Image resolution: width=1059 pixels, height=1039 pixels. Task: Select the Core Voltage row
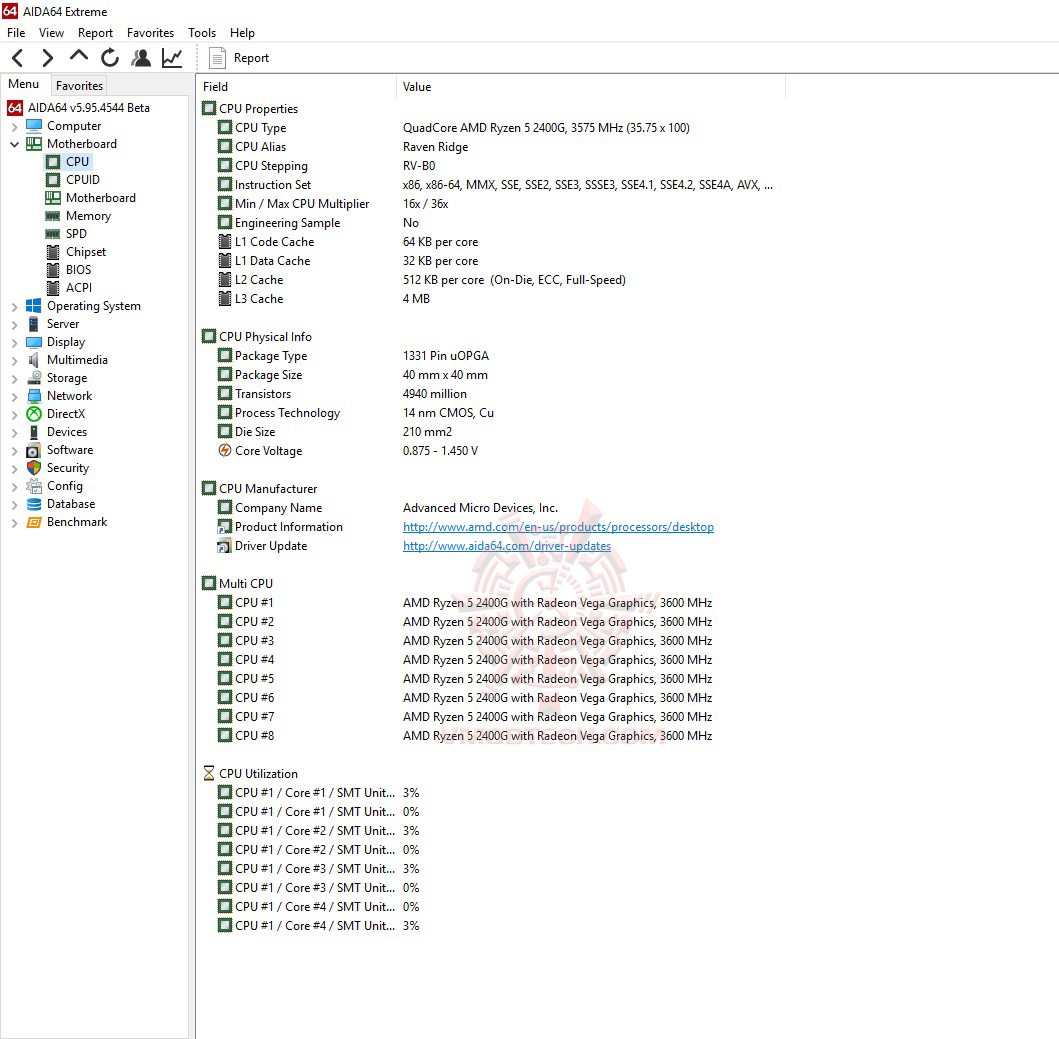click(x=496, y=451)
